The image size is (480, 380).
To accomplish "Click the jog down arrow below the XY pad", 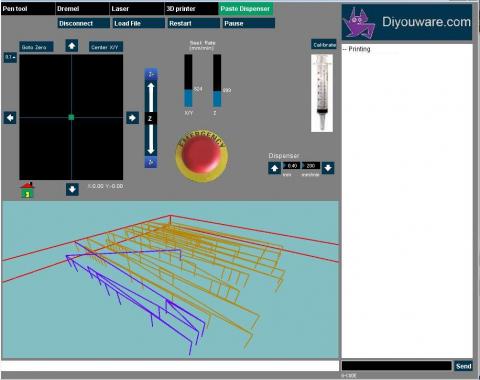I will pos(72,189).
